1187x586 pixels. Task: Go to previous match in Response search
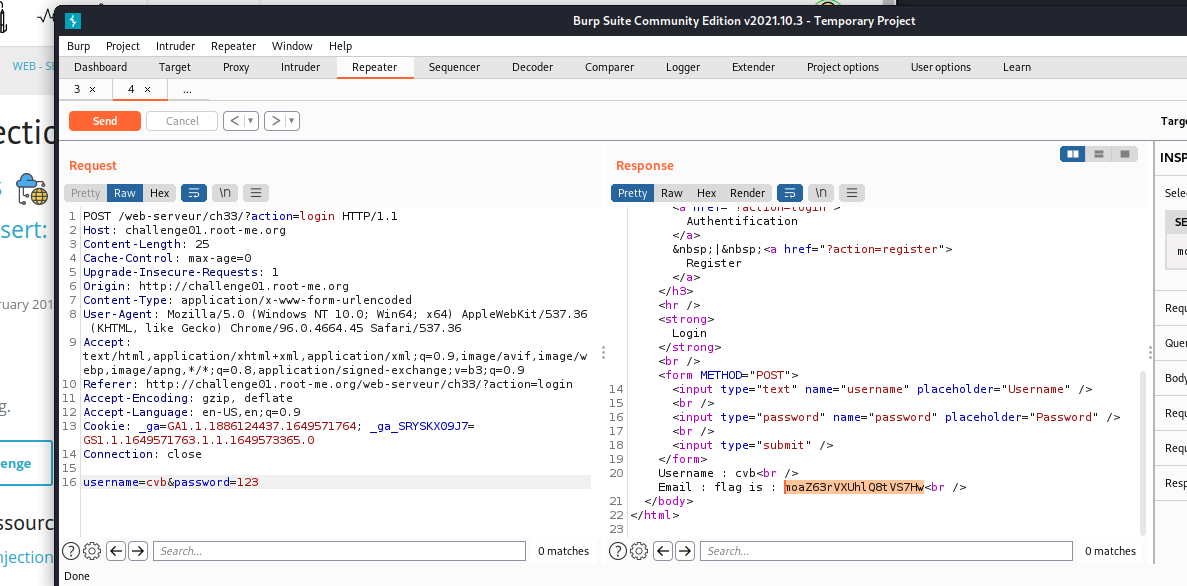663,551
